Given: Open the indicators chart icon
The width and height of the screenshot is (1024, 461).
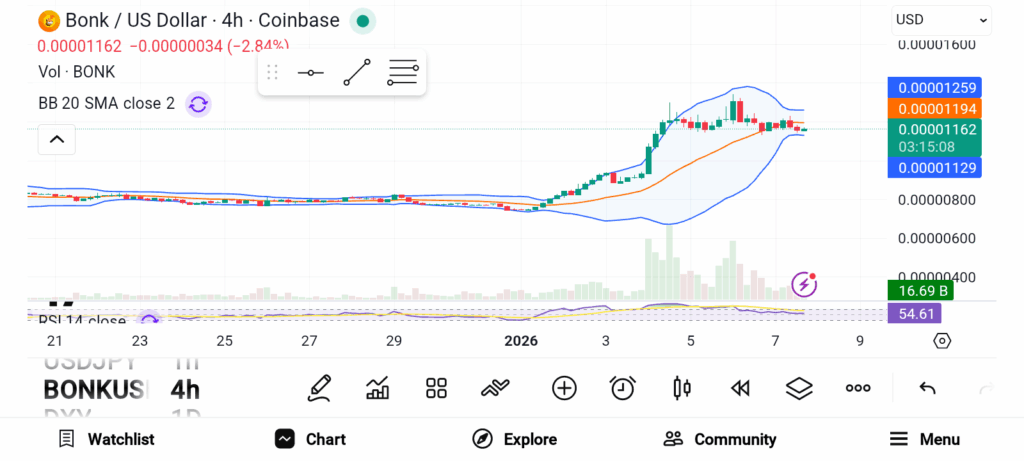Looking at the screenshot, I should coord(378,388).
